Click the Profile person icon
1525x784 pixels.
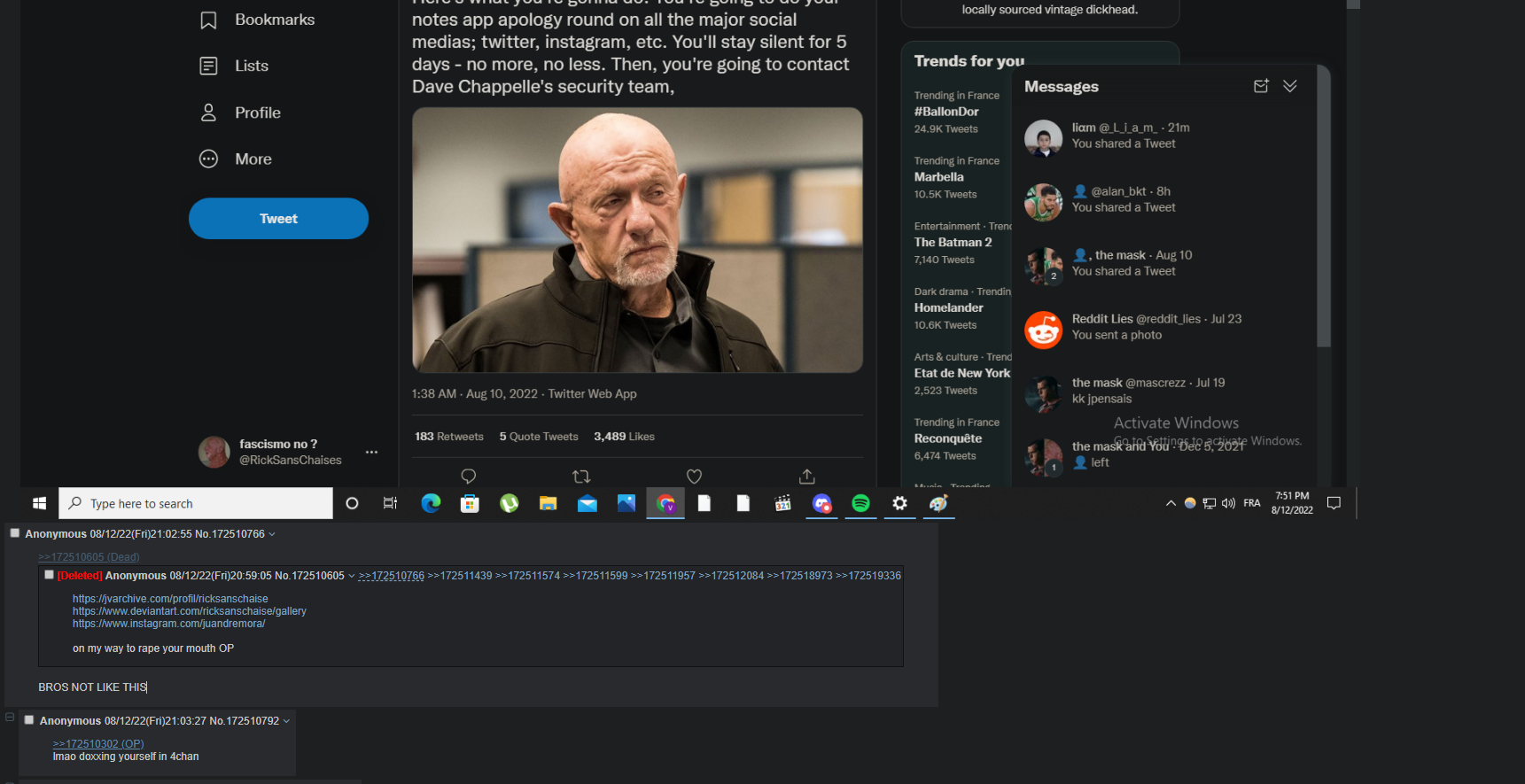click(x=208, y=113)
